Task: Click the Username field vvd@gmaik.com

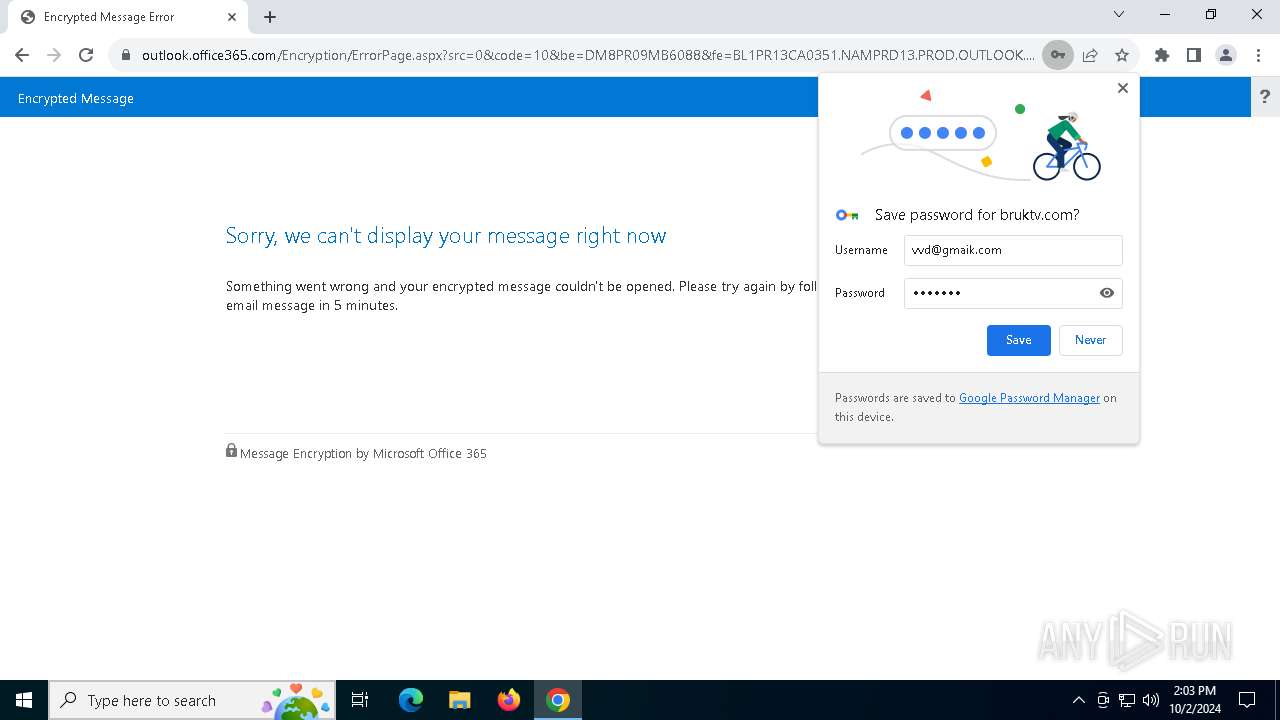Action: tap(1013, 250)
